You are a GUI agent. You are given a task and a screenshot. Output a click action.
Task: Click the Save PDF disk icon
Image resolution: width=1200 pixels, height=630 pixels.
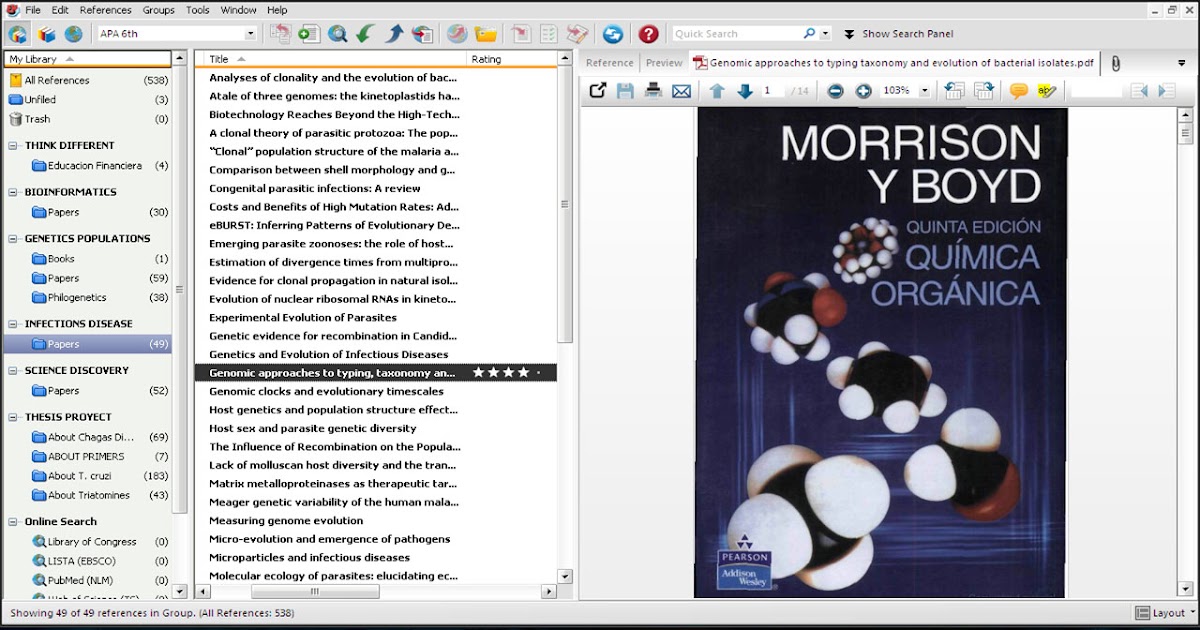[x=626, y=90]
